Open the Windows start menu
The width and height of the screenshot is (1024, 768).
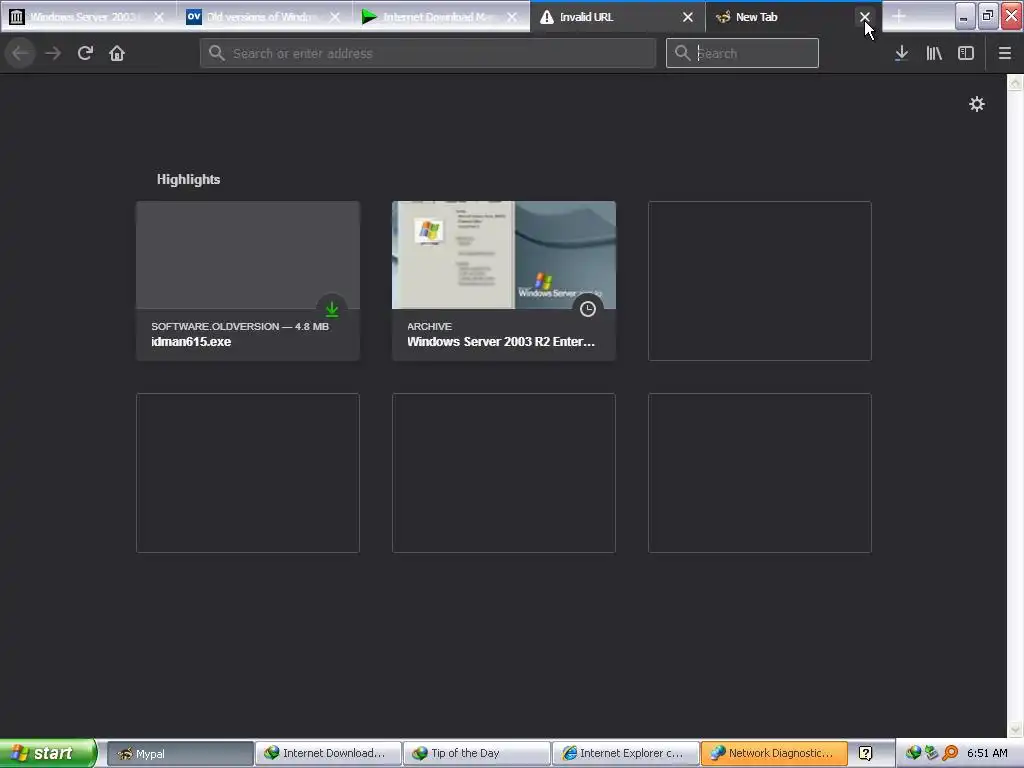[x=48, y=753]
